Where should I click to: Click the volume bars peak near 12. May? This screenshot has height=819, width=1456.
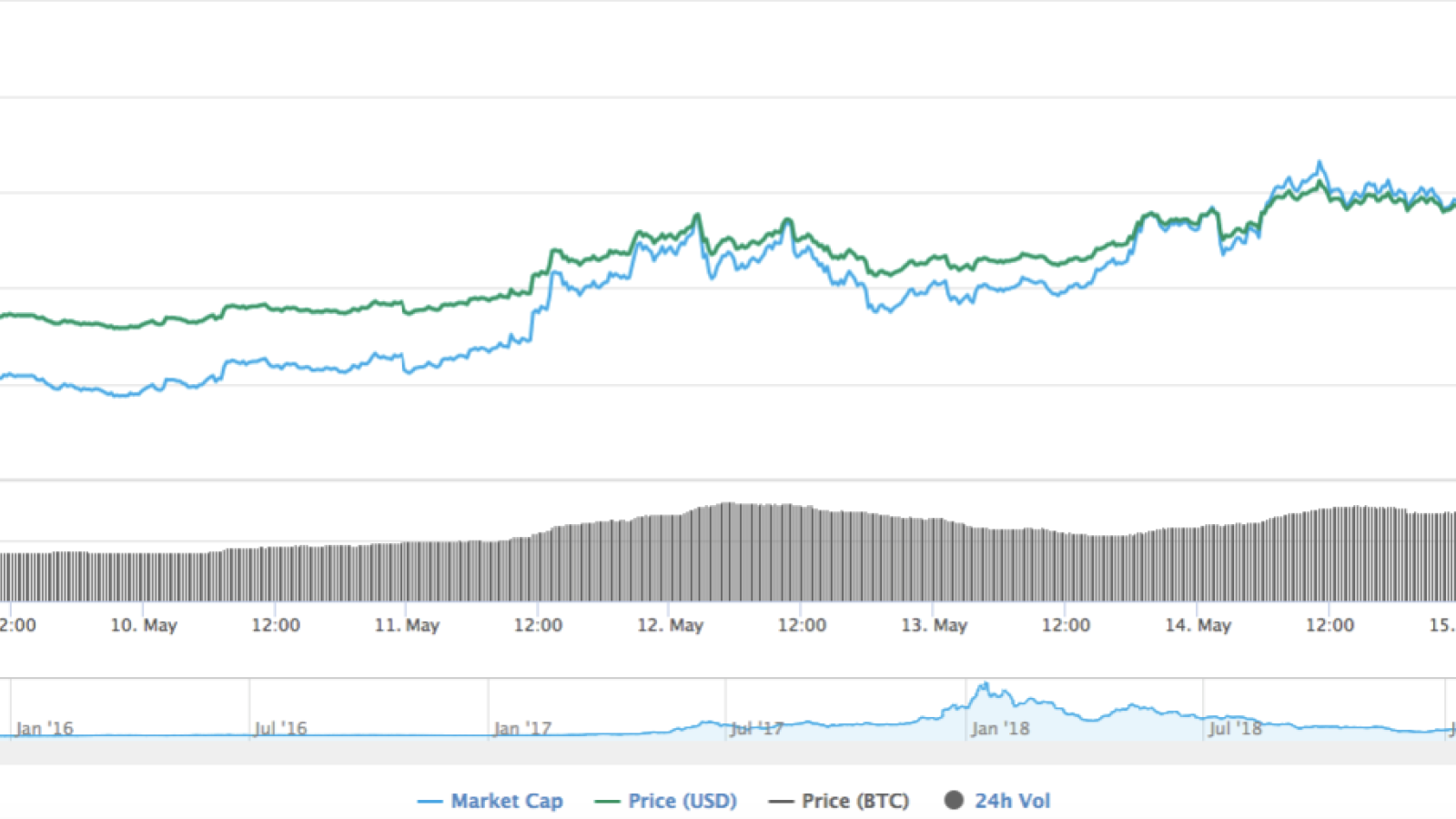pos(726,551)
